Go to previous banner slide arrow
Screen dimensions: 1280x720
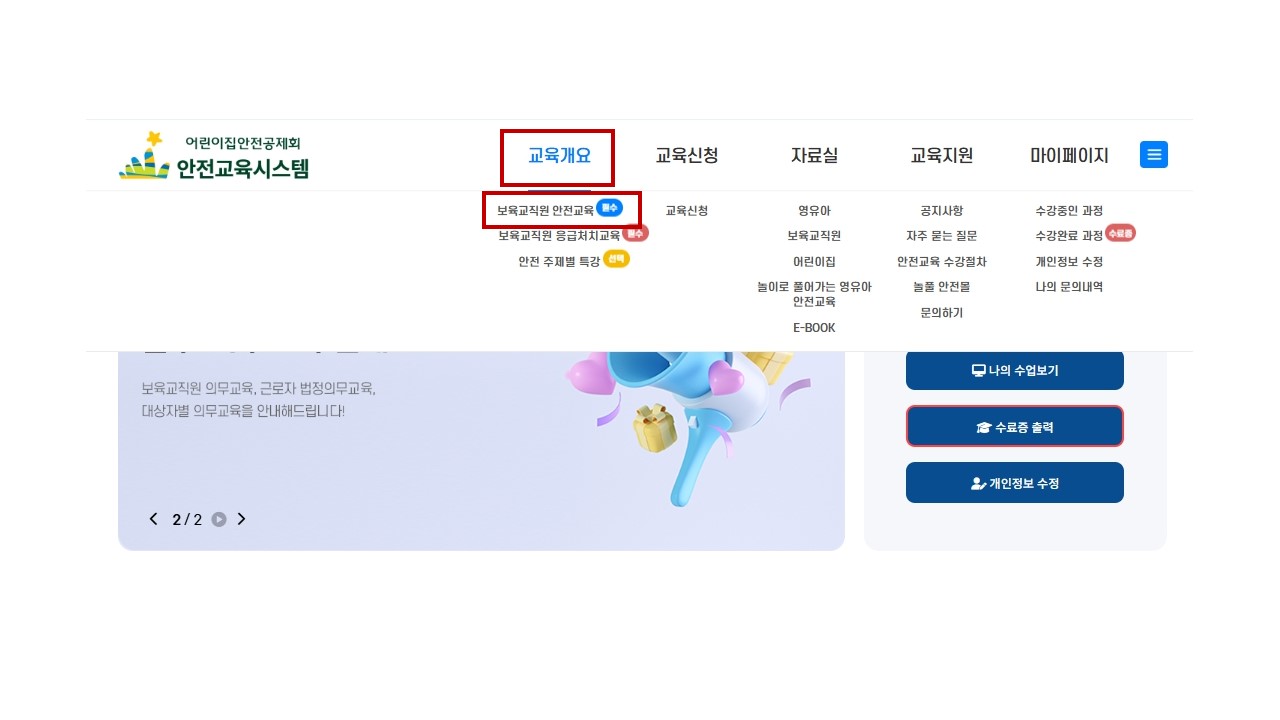[153, 519]
